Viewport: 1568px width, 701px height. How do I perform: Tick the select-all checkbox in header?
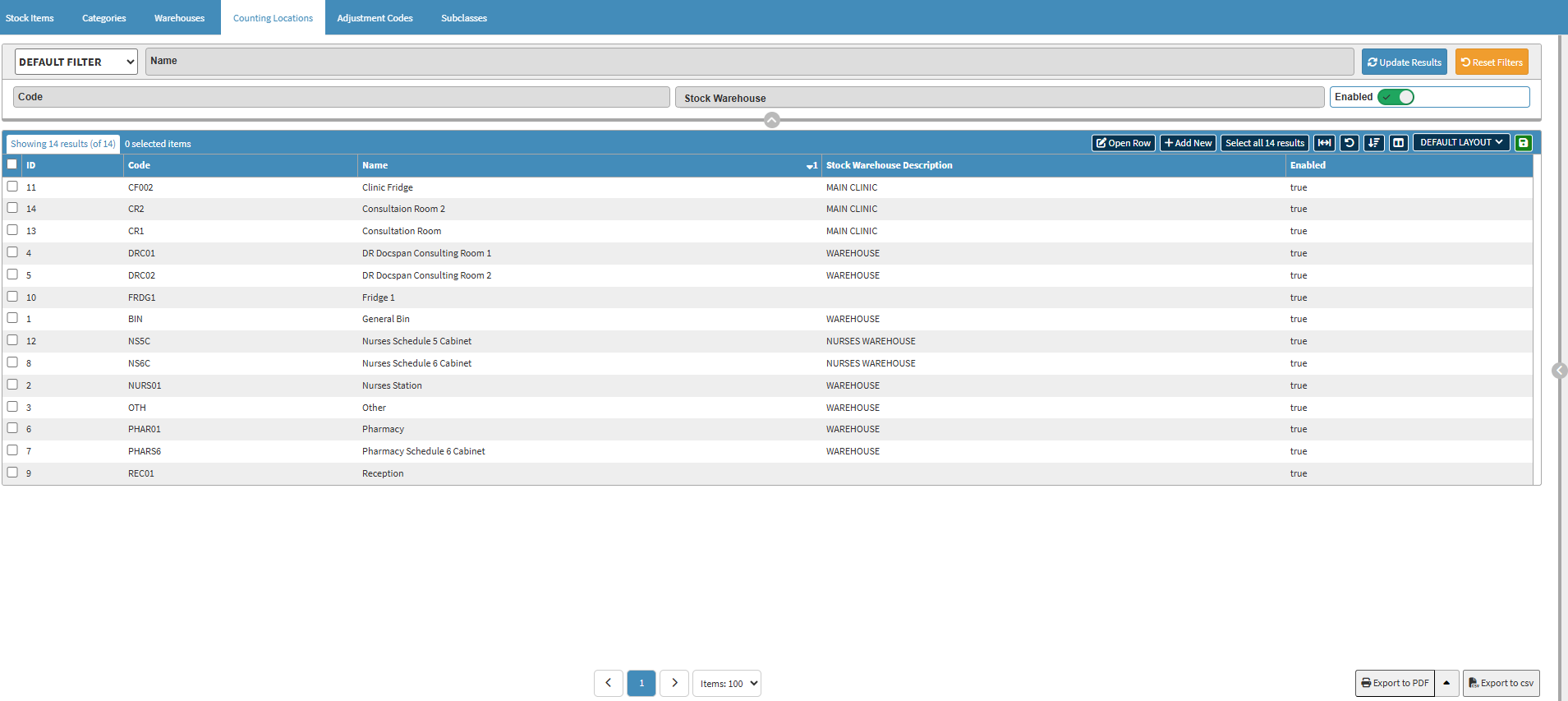point(12,164)
